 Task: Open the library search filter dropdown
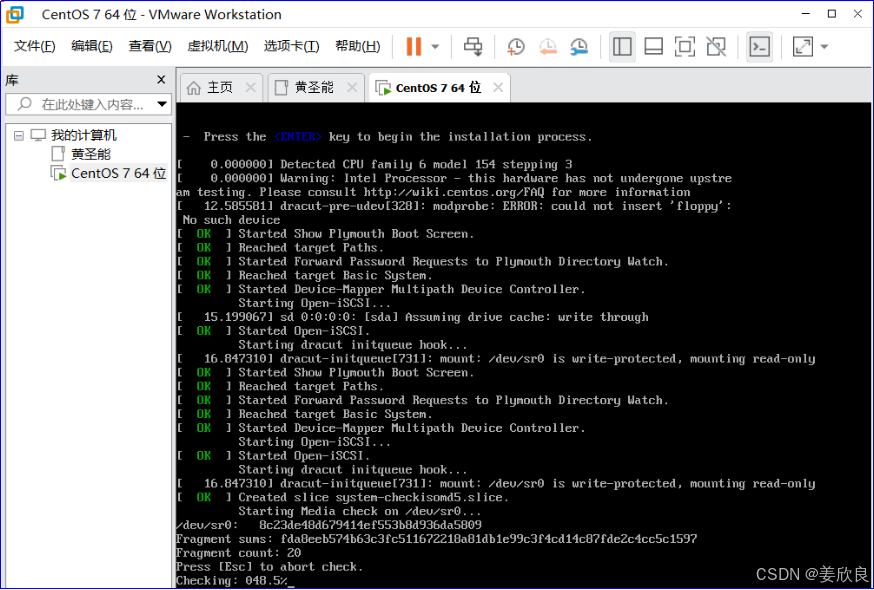(162, 104)
